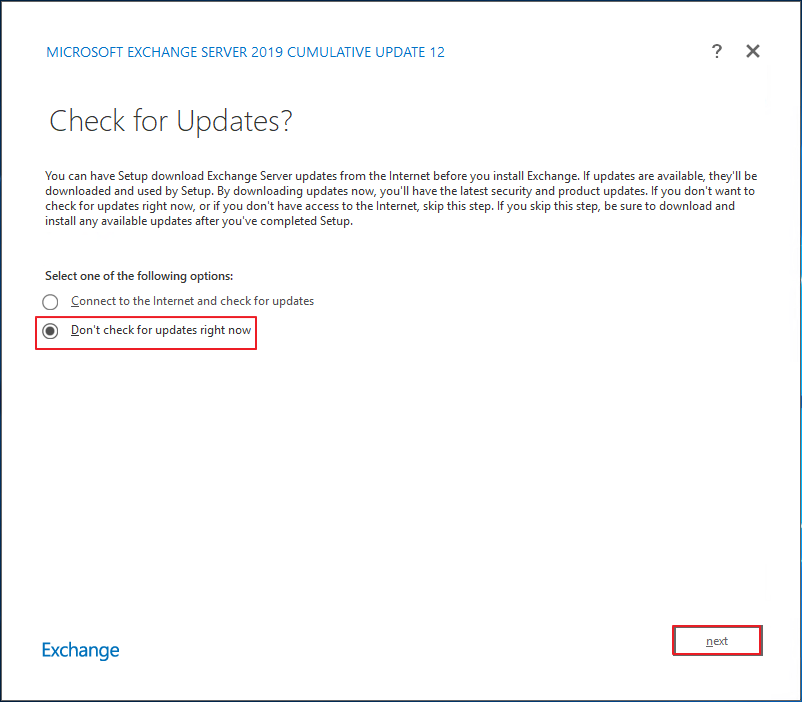Click the setup description paragraph
The width and height of the screenshot is (802, 702).
401,199
